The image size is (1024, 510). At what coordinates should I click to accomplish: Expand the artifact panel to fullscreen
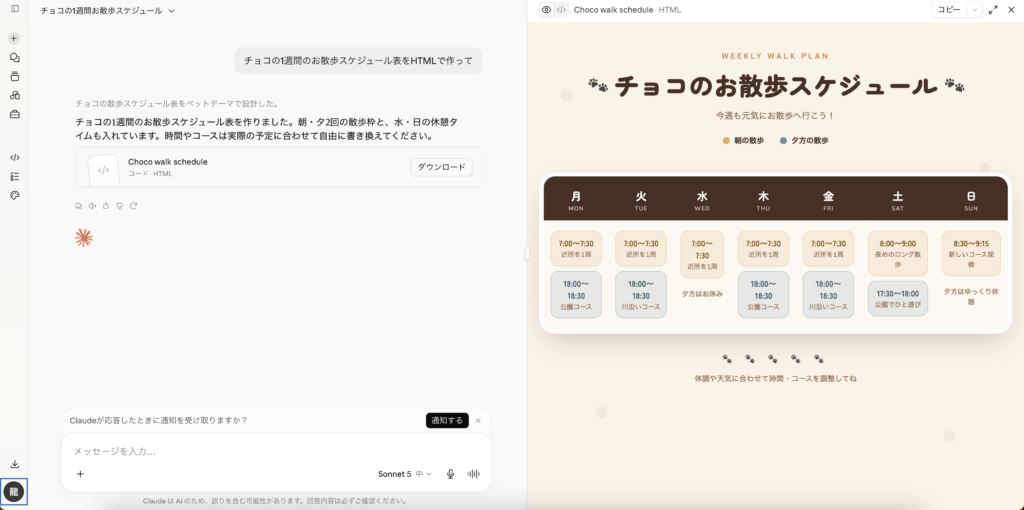point(993,10)
